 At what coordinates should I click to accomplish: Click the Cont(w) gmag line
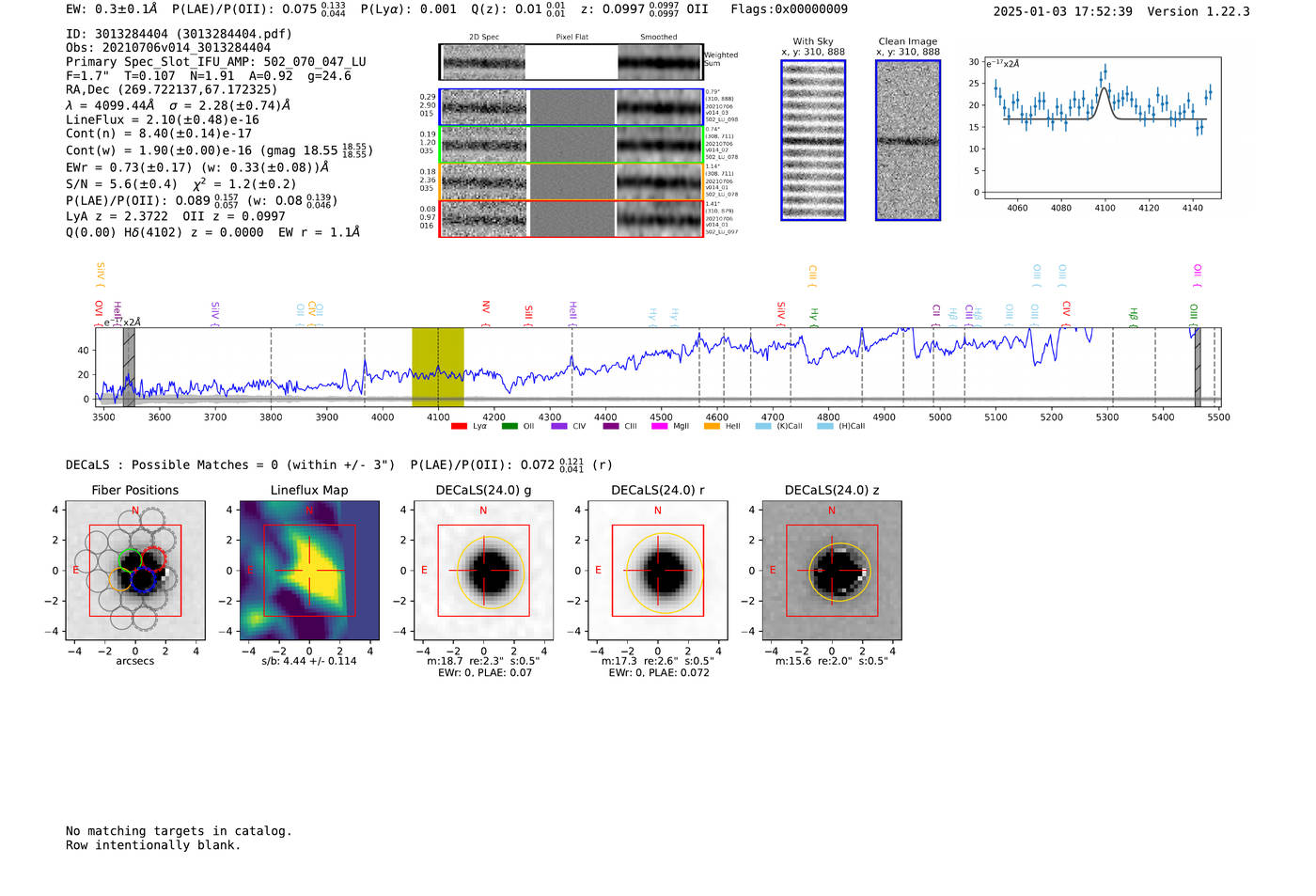point(219,150)
